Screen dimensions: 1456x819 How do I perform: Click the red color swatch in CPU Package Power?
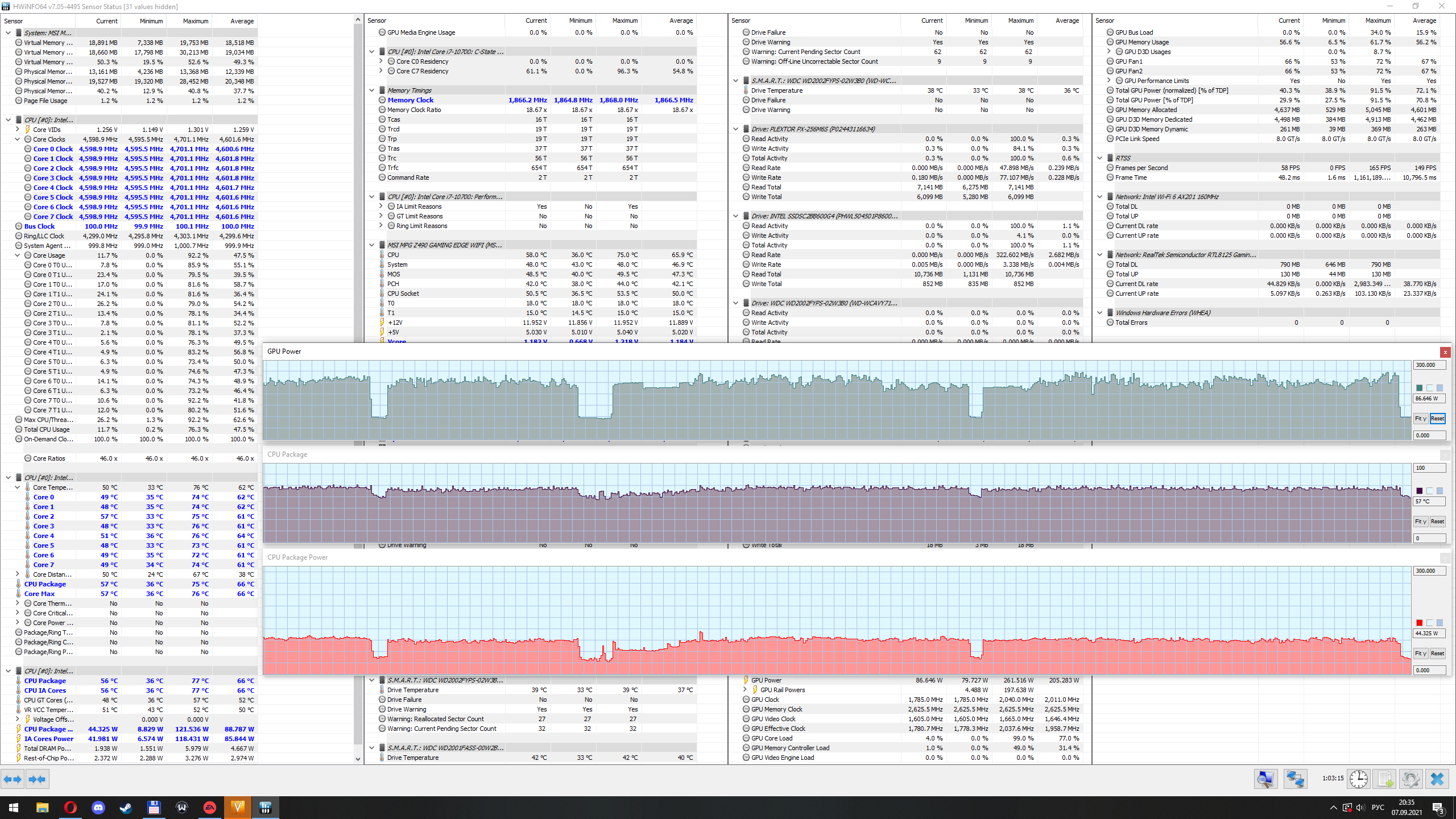click(1420, 623)
